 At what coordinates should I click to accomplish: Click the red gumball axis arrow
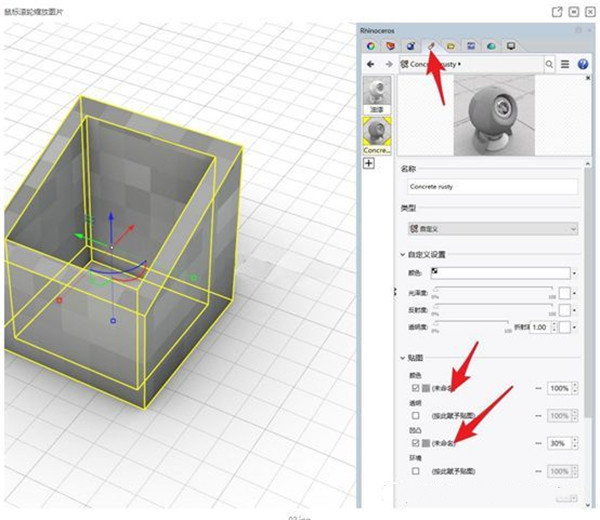pyautogui.click(x=125, y=234)
